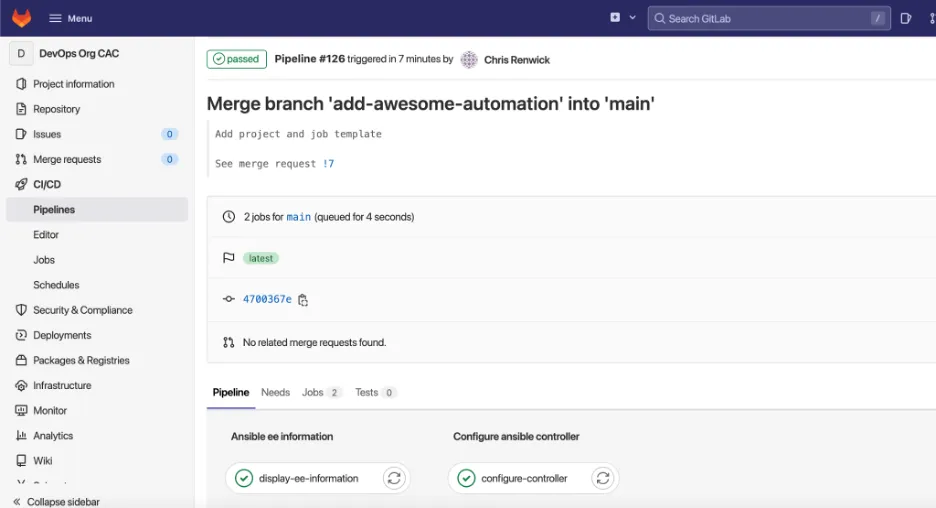The height and width of the screenshot is (508, 936).
Task: Click the main branch link
Action: pos(298,217)
